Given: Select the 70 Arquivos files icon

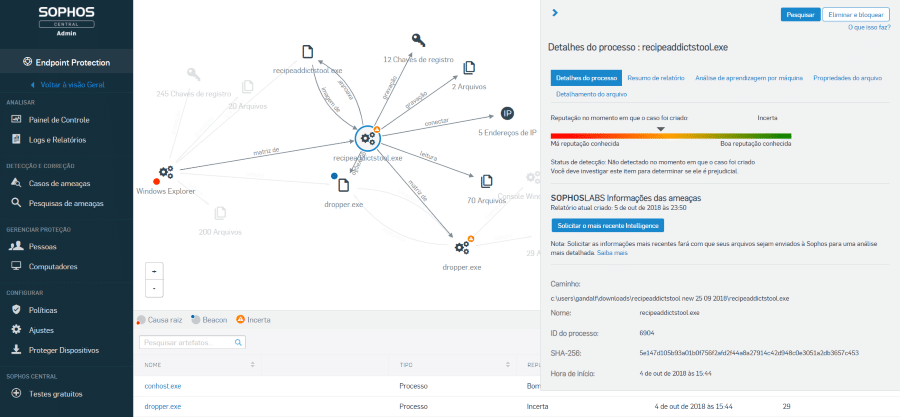Looking at the screenshot, I should [x=486, y=181].
